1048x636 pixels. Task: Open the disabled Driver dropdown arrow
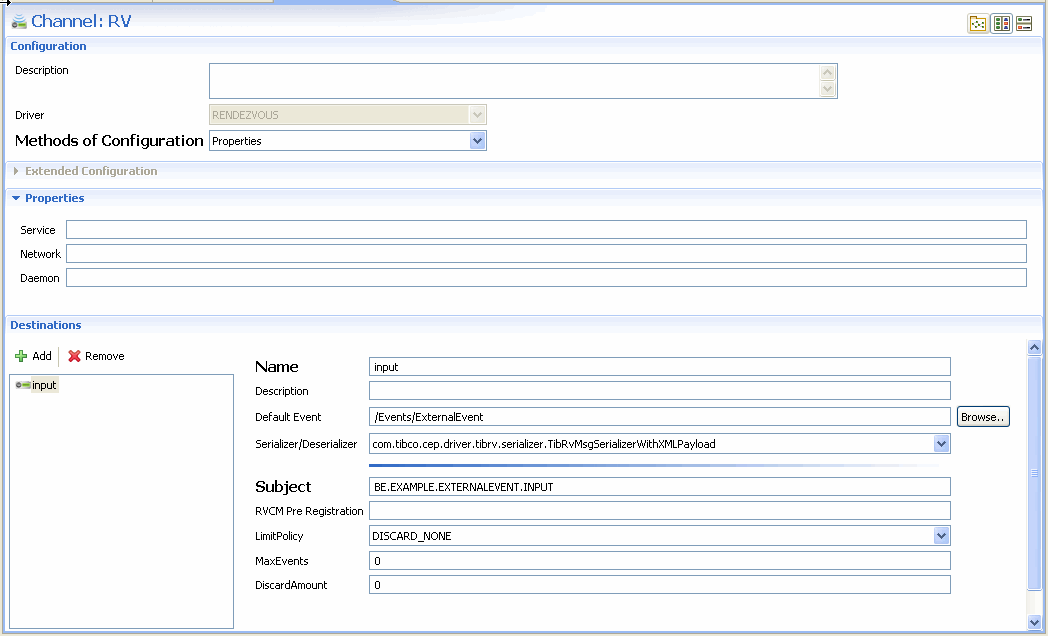pos(477,115)
